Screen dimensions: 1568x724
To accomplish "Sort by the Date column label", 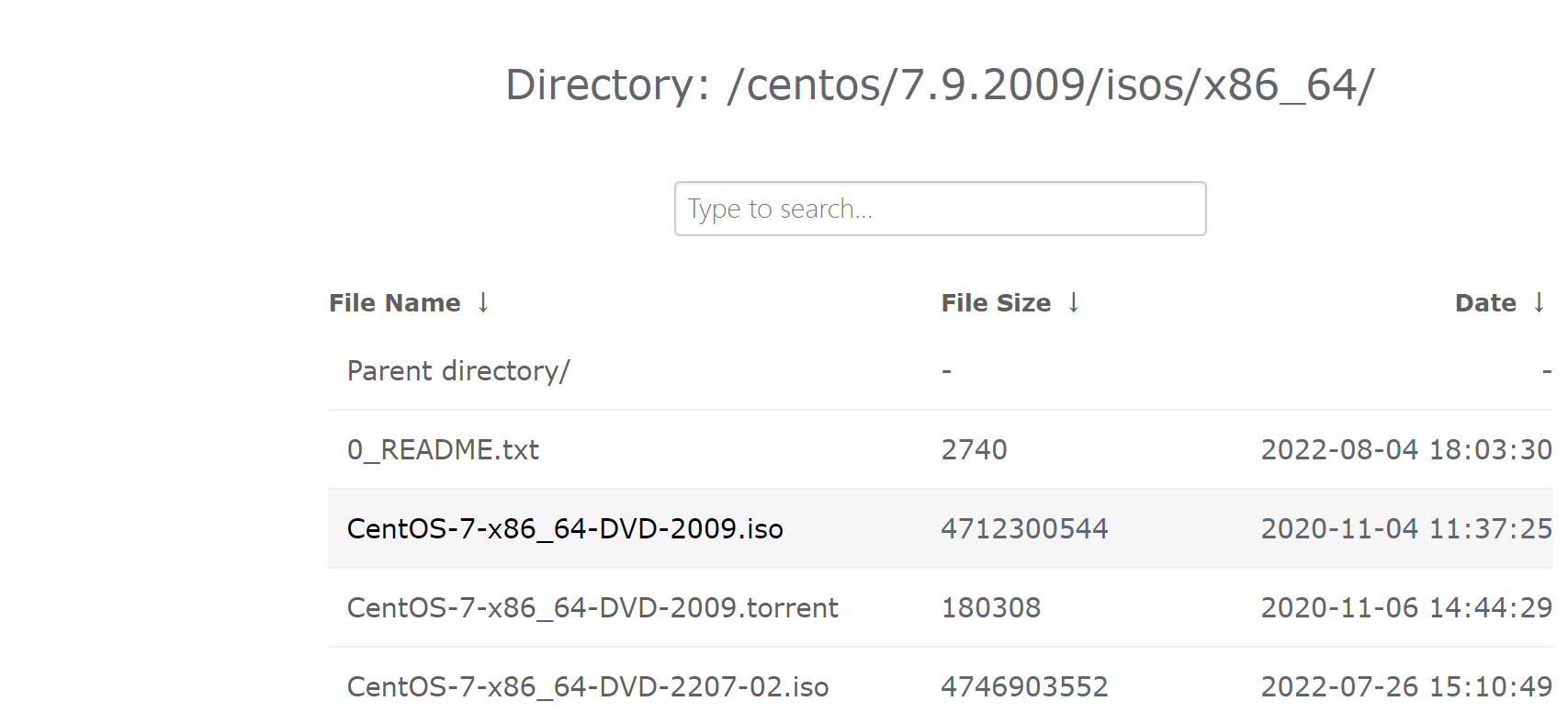I will (x=1485, y=303).
